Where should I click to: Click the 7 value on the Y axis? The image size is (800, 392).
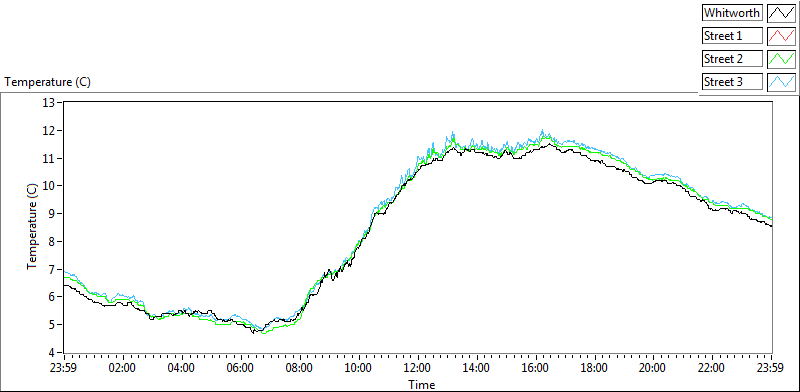(53, 269)
